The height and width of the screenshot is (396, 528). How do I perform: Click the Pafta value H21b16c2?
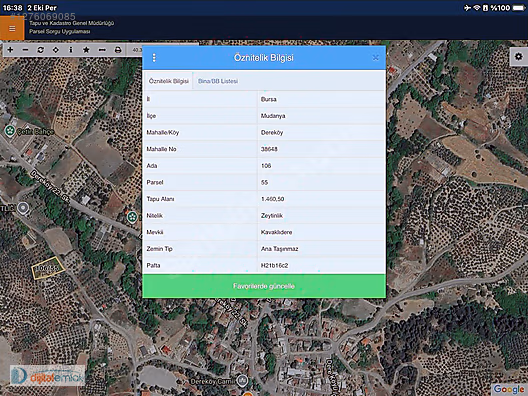(x=274, y=265)
